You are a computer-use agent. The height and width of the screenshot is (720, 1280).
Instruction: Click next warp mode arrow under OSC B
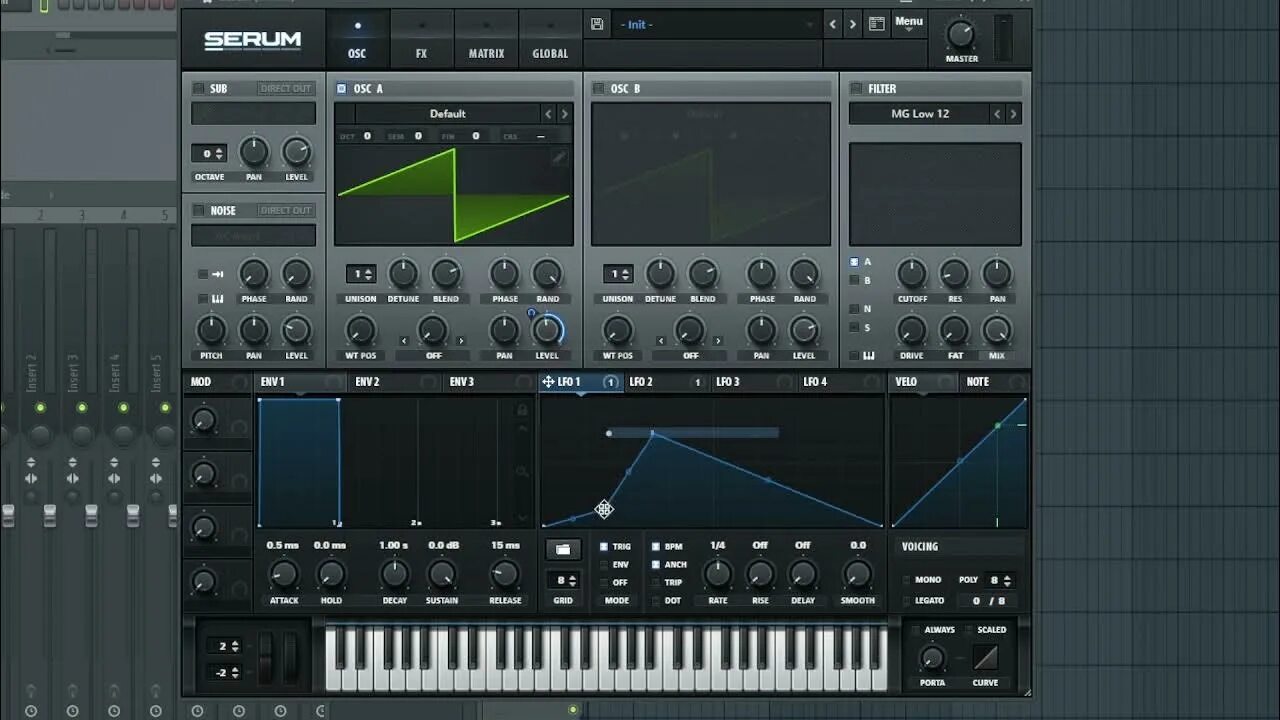(x=718, y=341)
